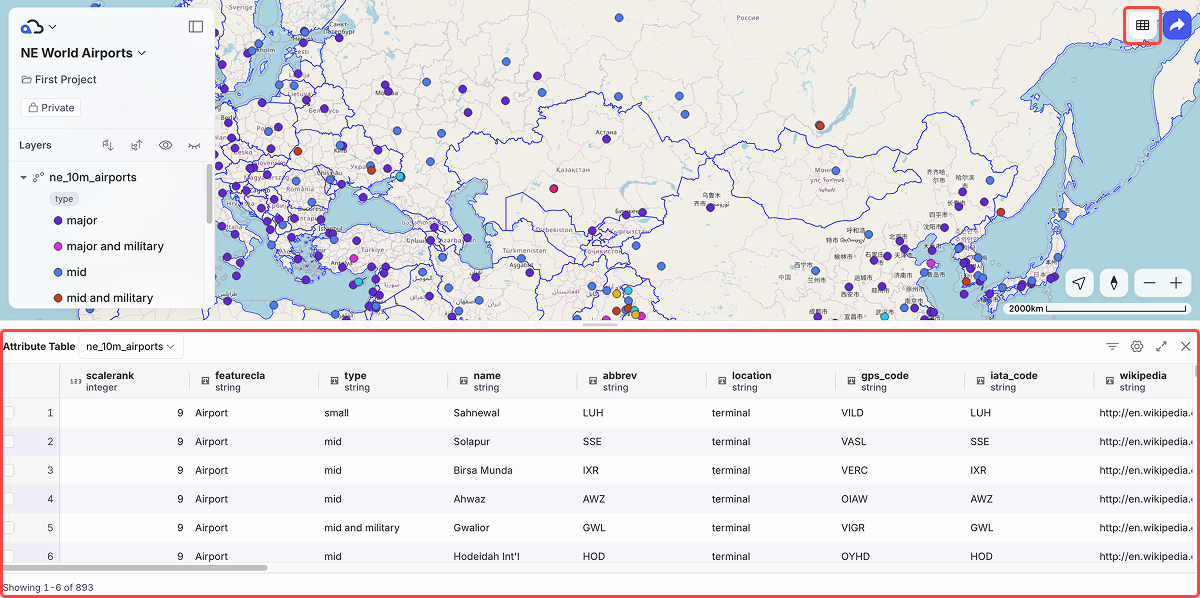Viewport: 1200px width, 598px height.
Task: Click the table horizontal scrollbar
Action: (x=134, y=568)
